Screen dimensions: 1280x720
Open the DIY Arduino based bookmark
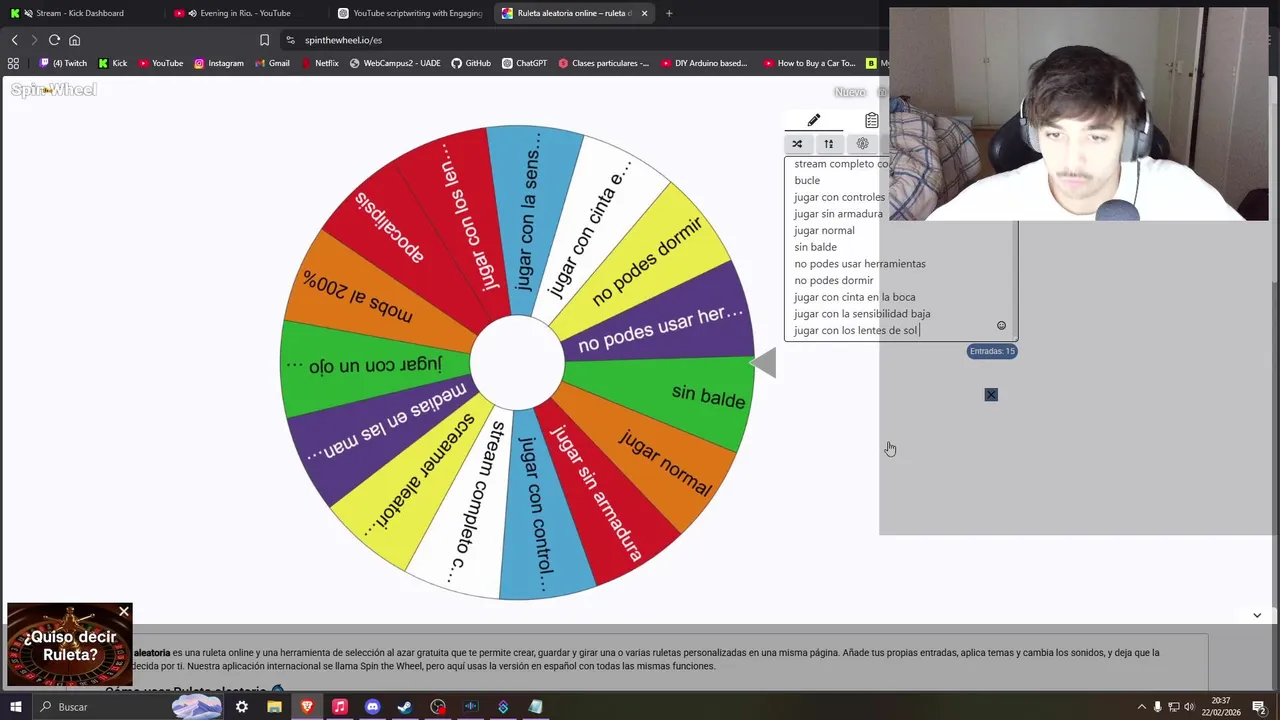[704, 63]
